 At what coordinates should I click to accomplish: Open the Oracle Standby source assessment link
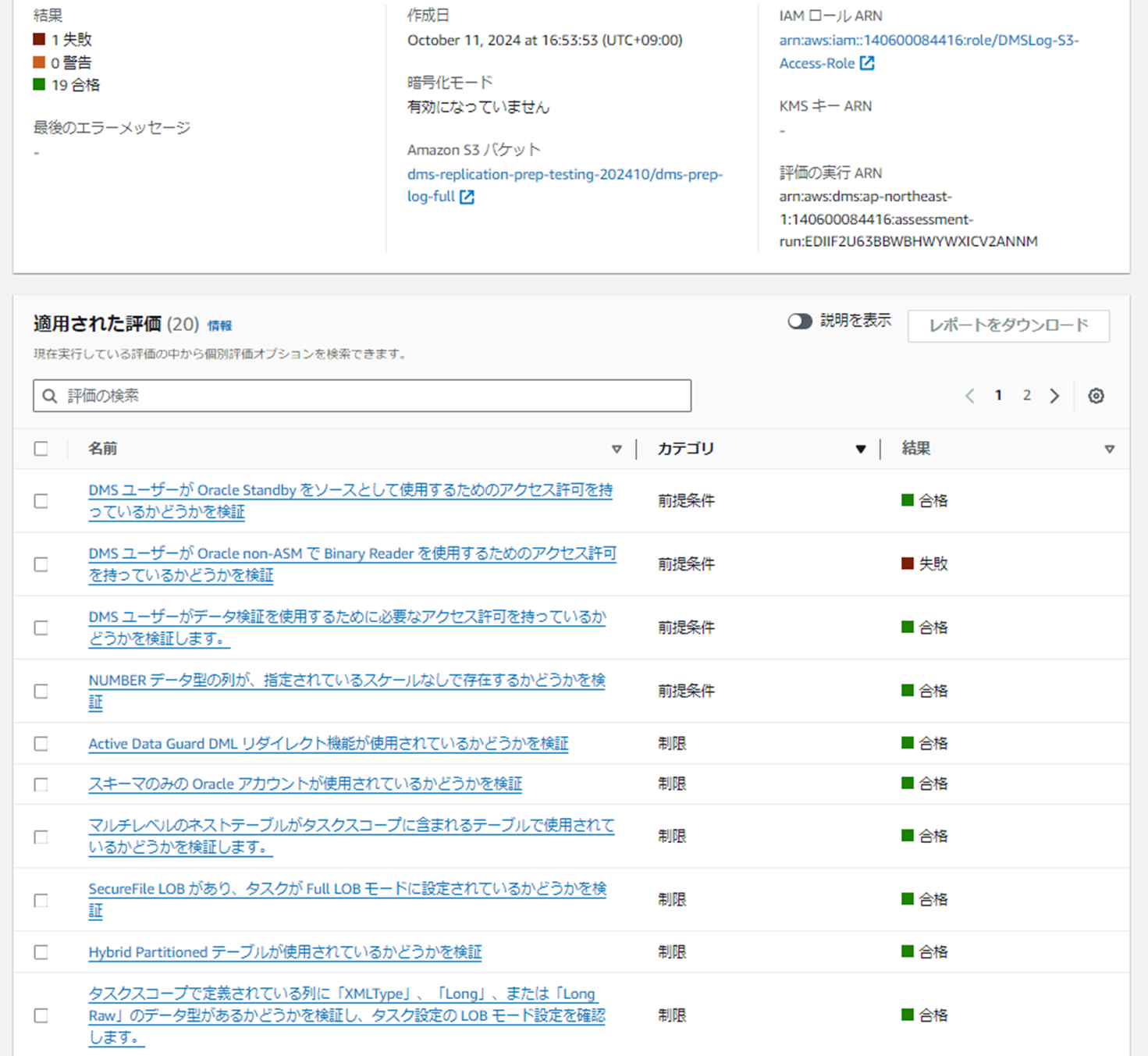coord(350,501)
